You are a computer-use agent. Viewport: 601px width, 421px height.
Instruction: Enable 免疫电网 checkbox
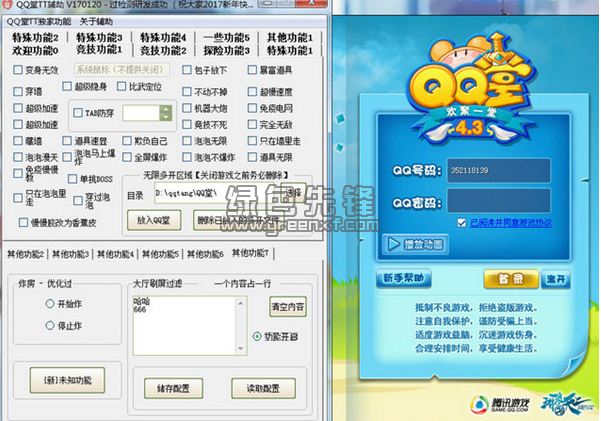coord(252,108)
